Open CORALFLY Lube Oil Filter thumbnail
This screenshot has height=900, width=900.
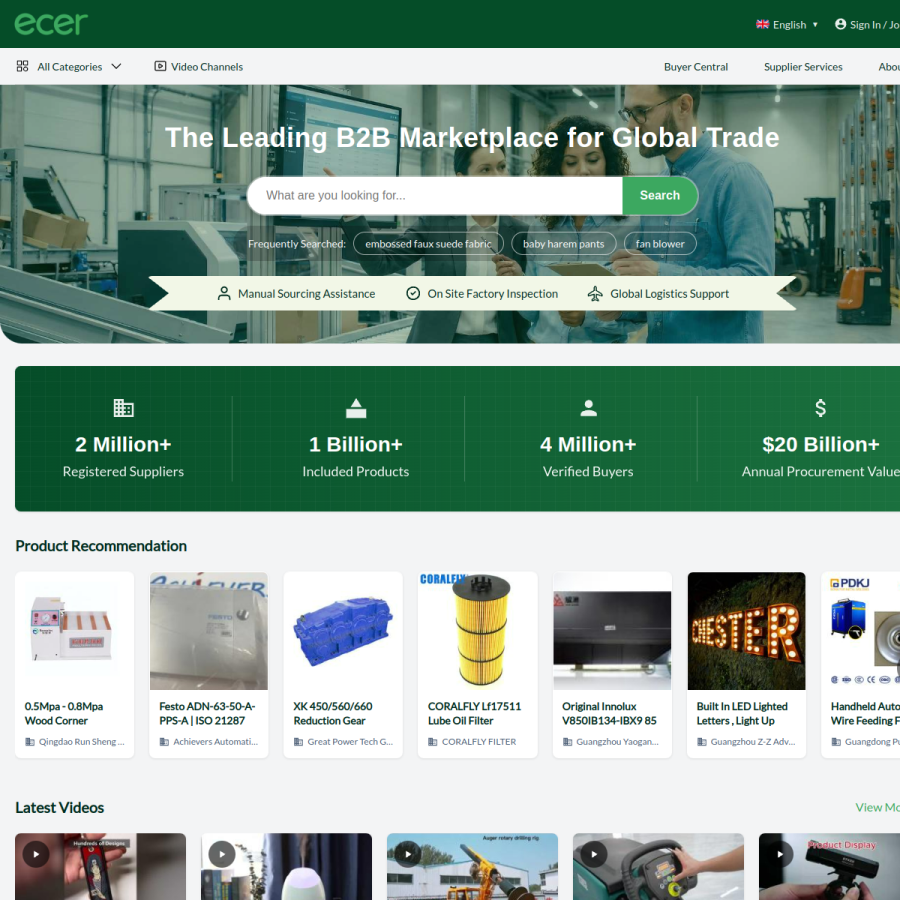(478, 631)
